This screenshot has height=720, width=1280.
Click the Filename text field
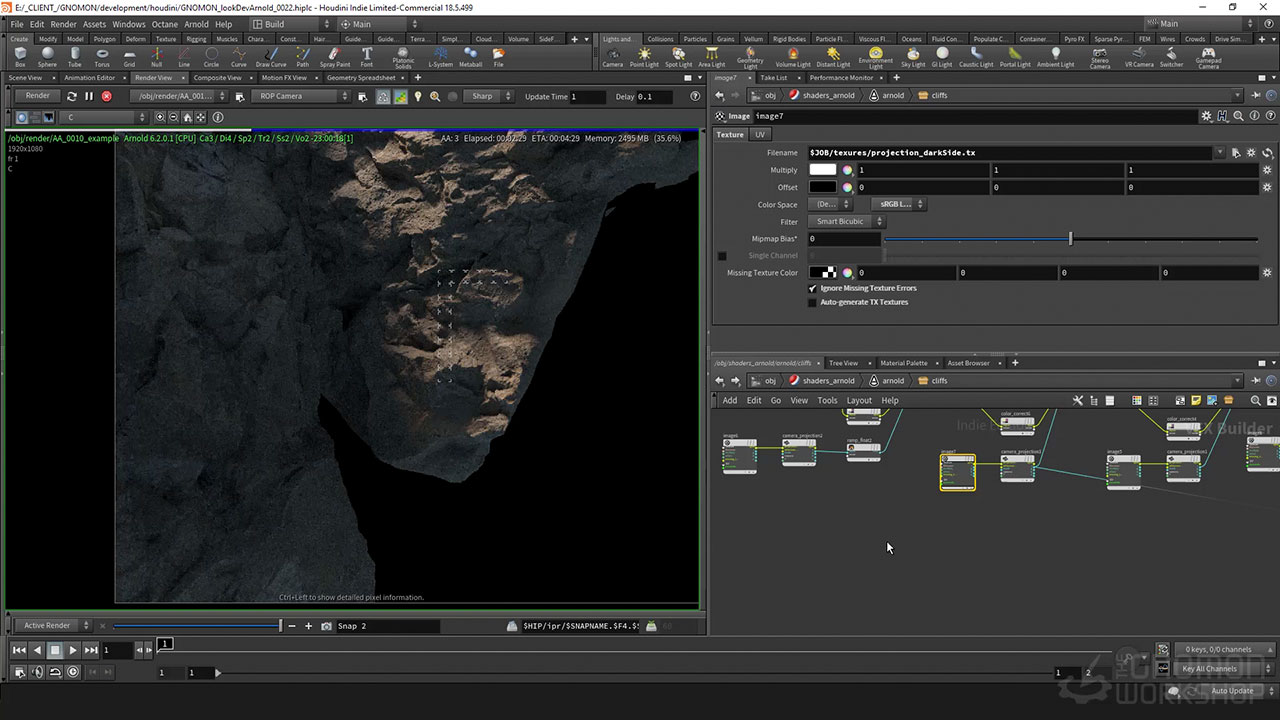1009,153
